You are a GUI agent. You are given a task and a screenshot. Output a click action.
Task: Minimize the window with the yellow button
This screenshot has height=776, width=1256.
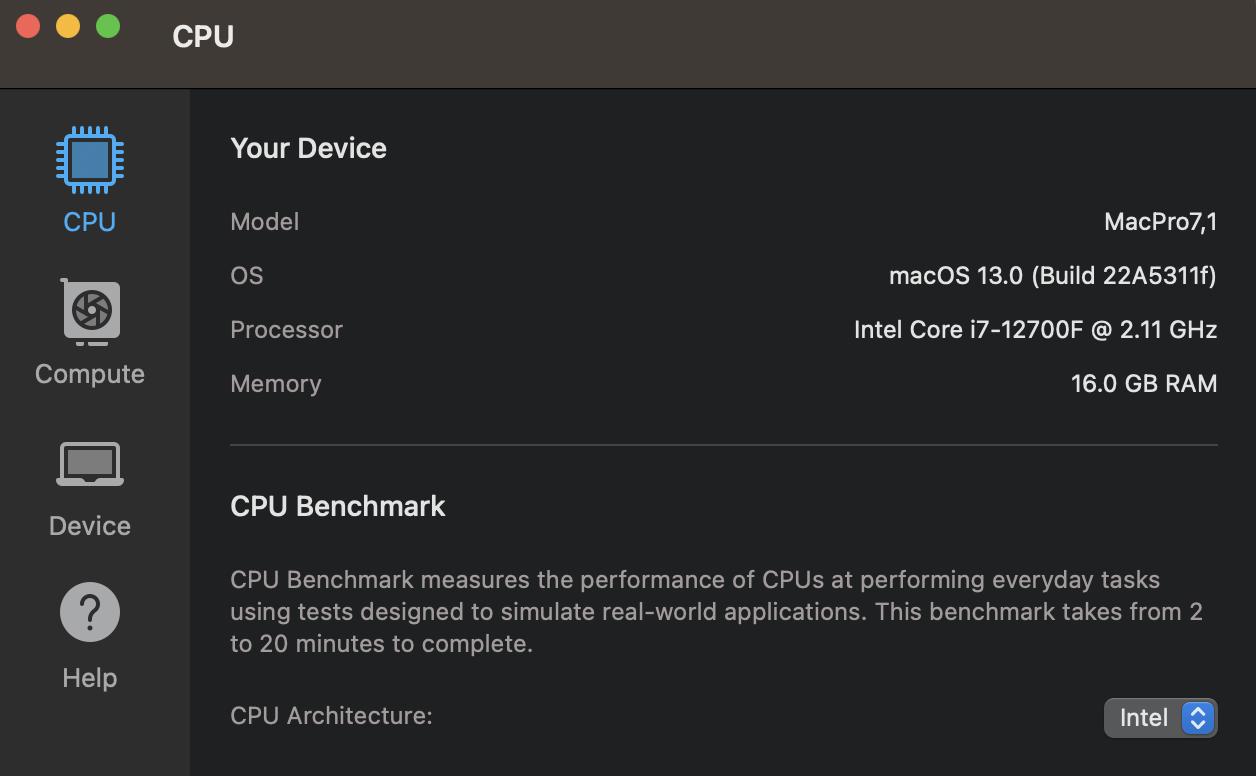coord(68,27)
